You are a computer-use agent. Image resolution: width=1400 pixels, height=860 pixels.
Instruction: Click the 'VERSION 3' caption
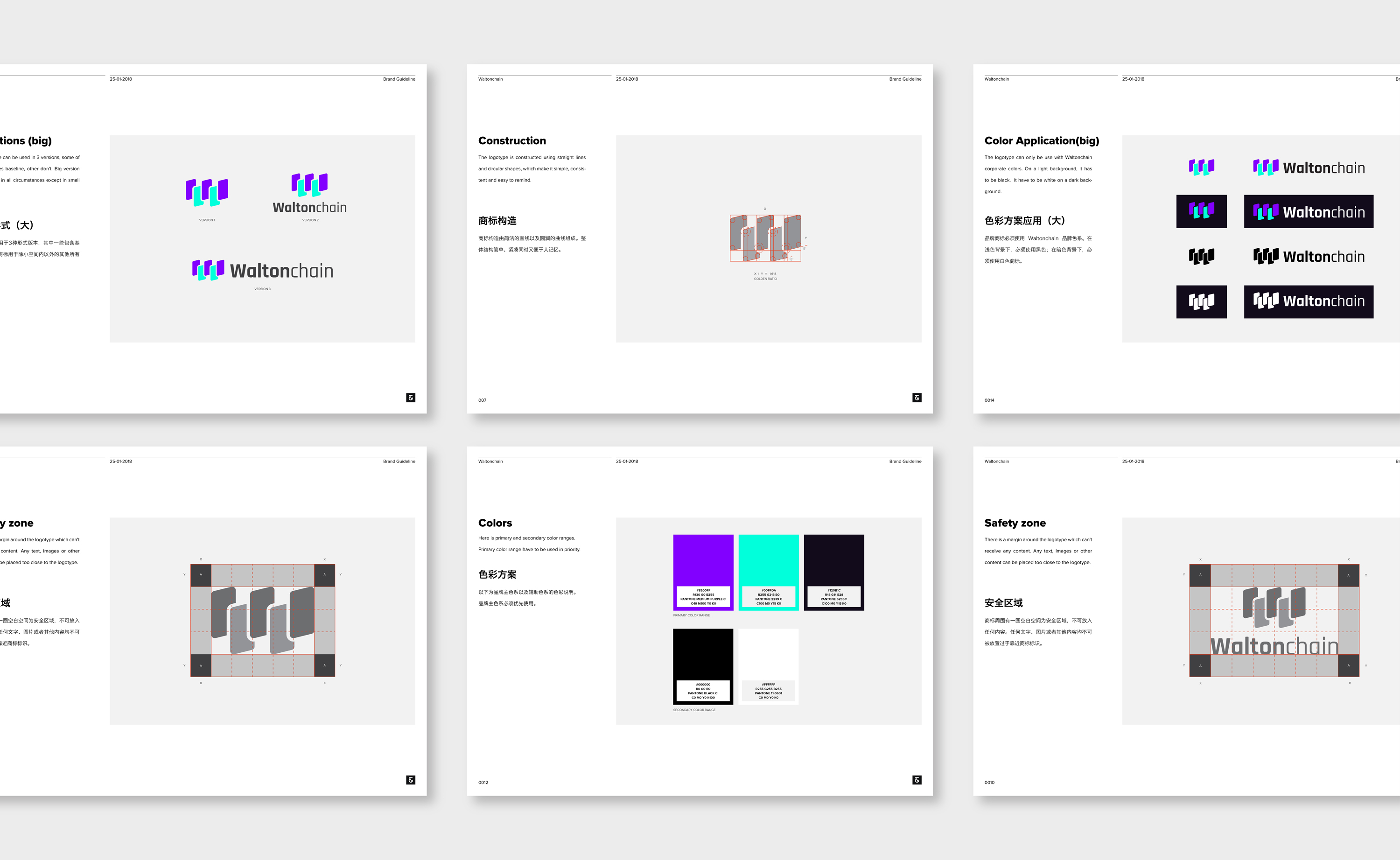click(x=263, y=289)
